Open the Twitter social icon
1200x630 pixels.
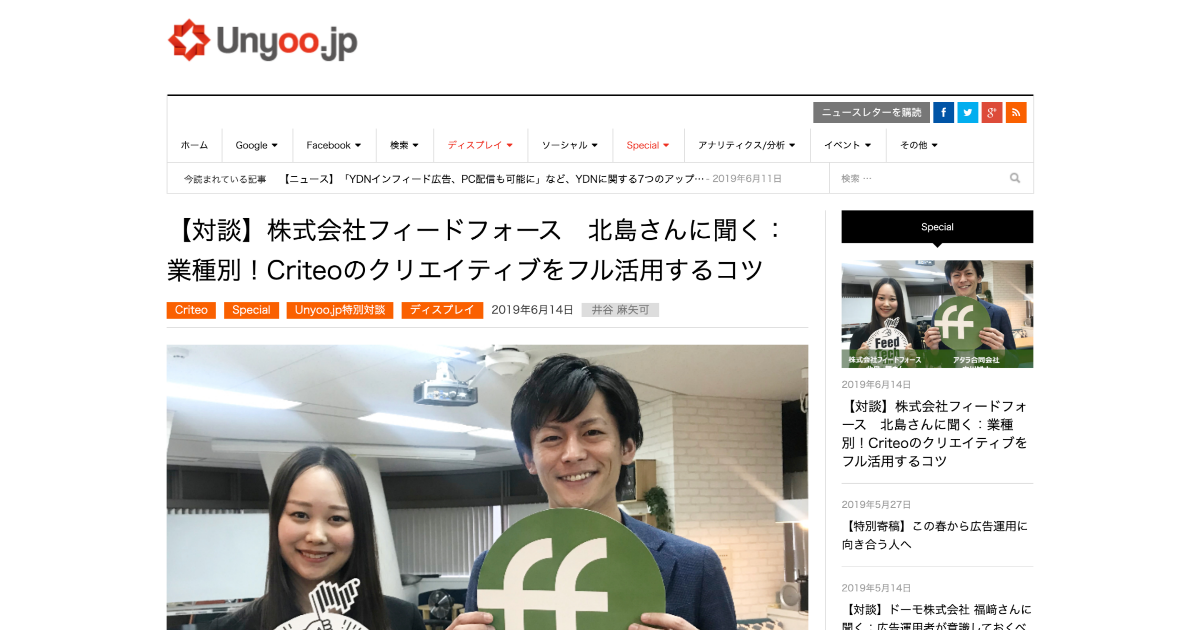click(x=967, y=113)
